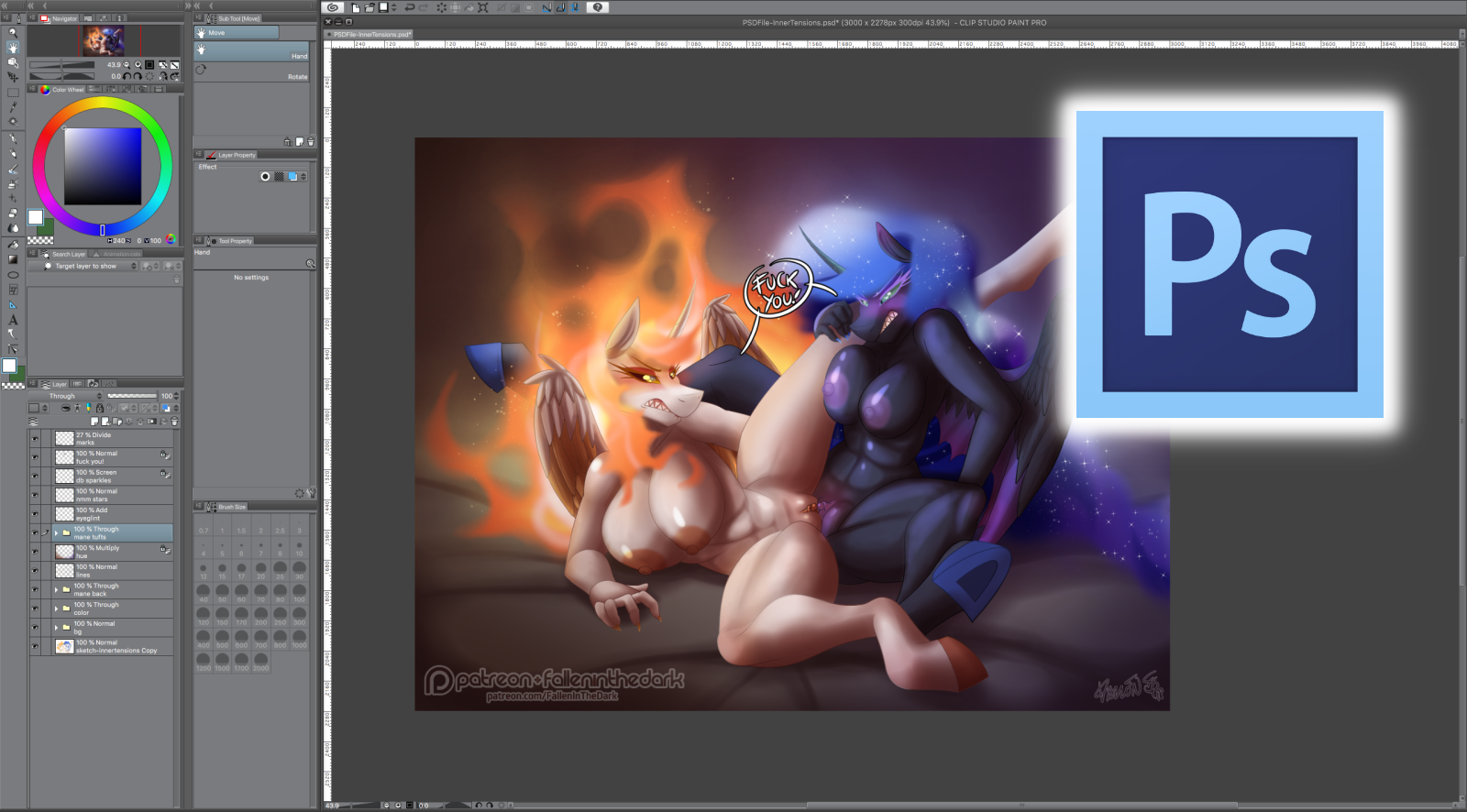
Task: Select the white main color swatch
Action: [x=36, y=217]
